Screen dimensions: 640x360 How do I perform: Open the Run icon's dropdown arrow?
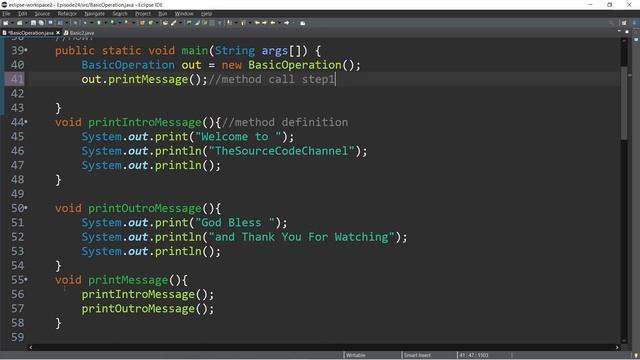click(x=105, y=23)
